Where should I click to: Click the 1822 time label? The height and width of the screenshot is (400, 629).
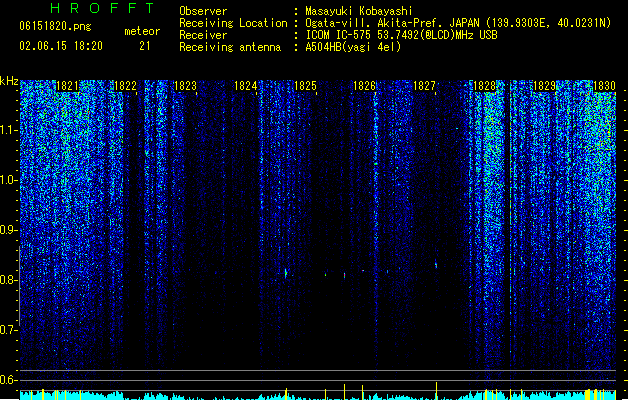126,86
